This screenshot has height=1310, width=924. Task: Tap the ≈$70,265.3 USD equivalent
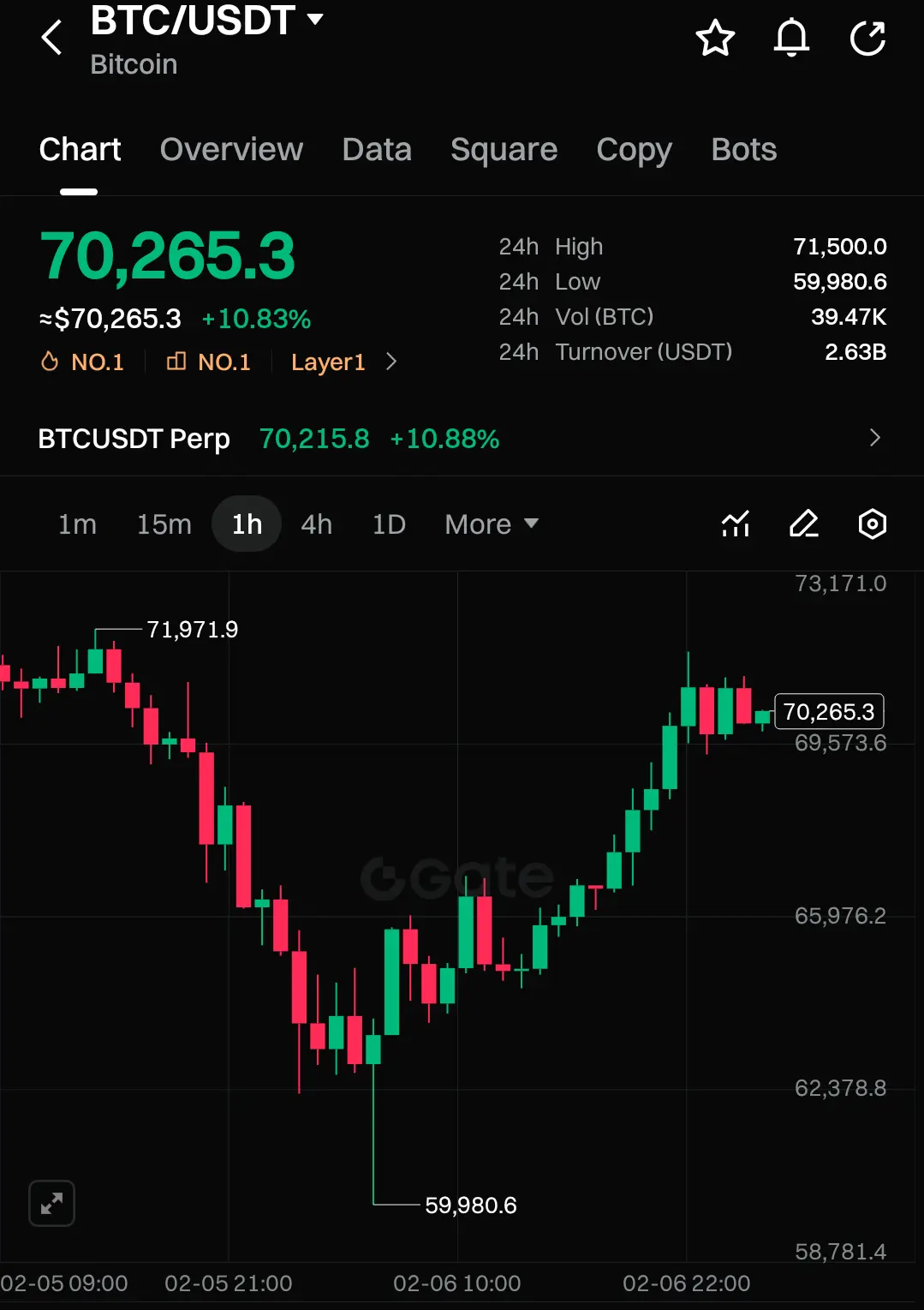pyautogui.click(x=110, y=319)
